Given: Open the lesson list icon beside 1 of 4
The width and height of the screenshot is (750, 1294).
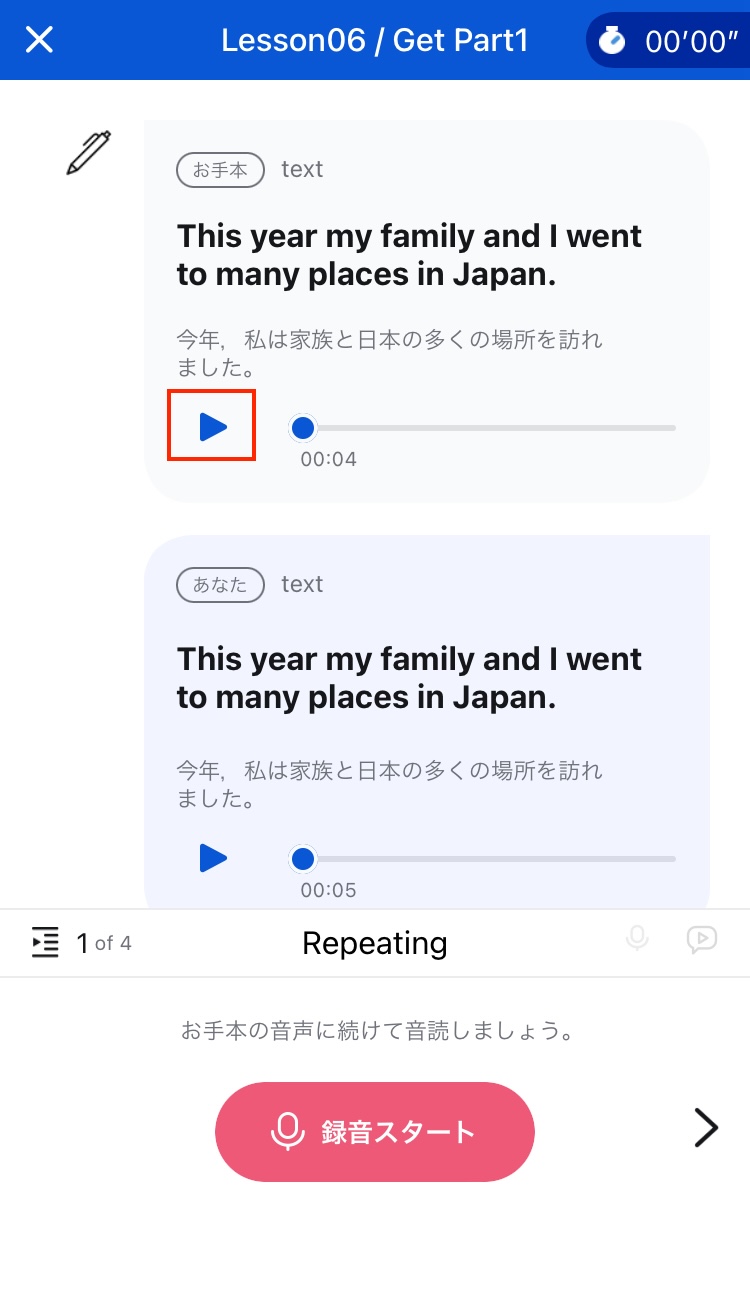Looking at the screenshot, I should tap(45, 942).
